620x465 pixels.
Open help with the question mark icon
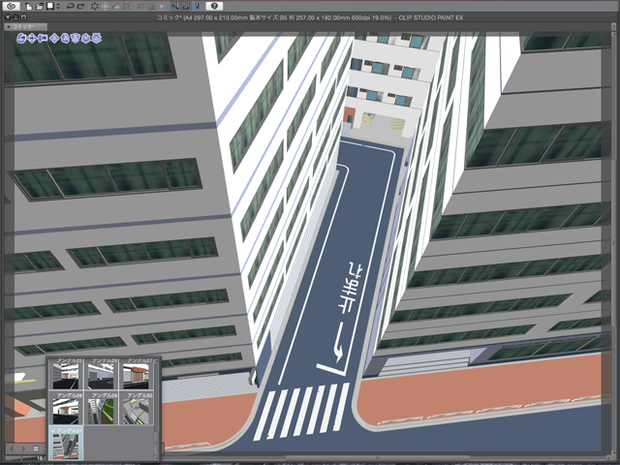point(214,6)
